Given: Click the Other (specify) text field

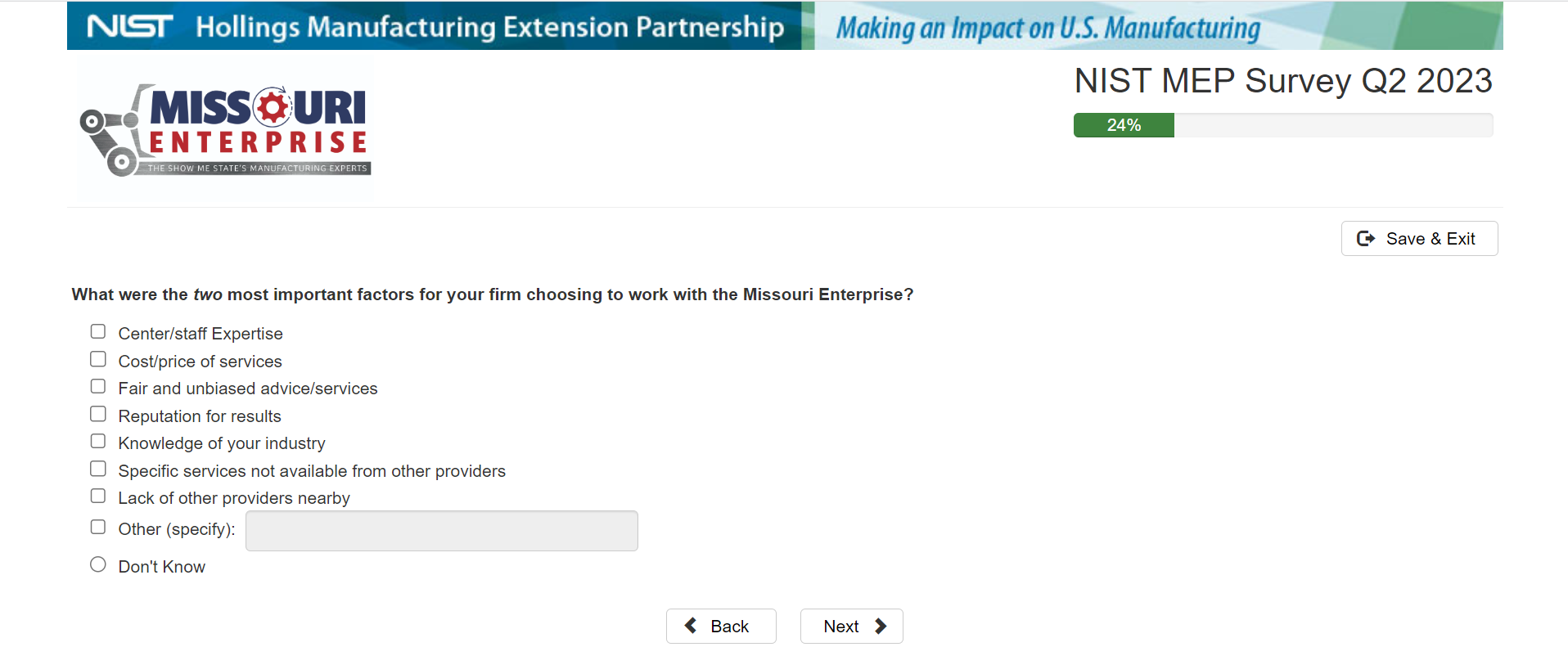Looking at the screenshot, I should (x=441, y=531).
